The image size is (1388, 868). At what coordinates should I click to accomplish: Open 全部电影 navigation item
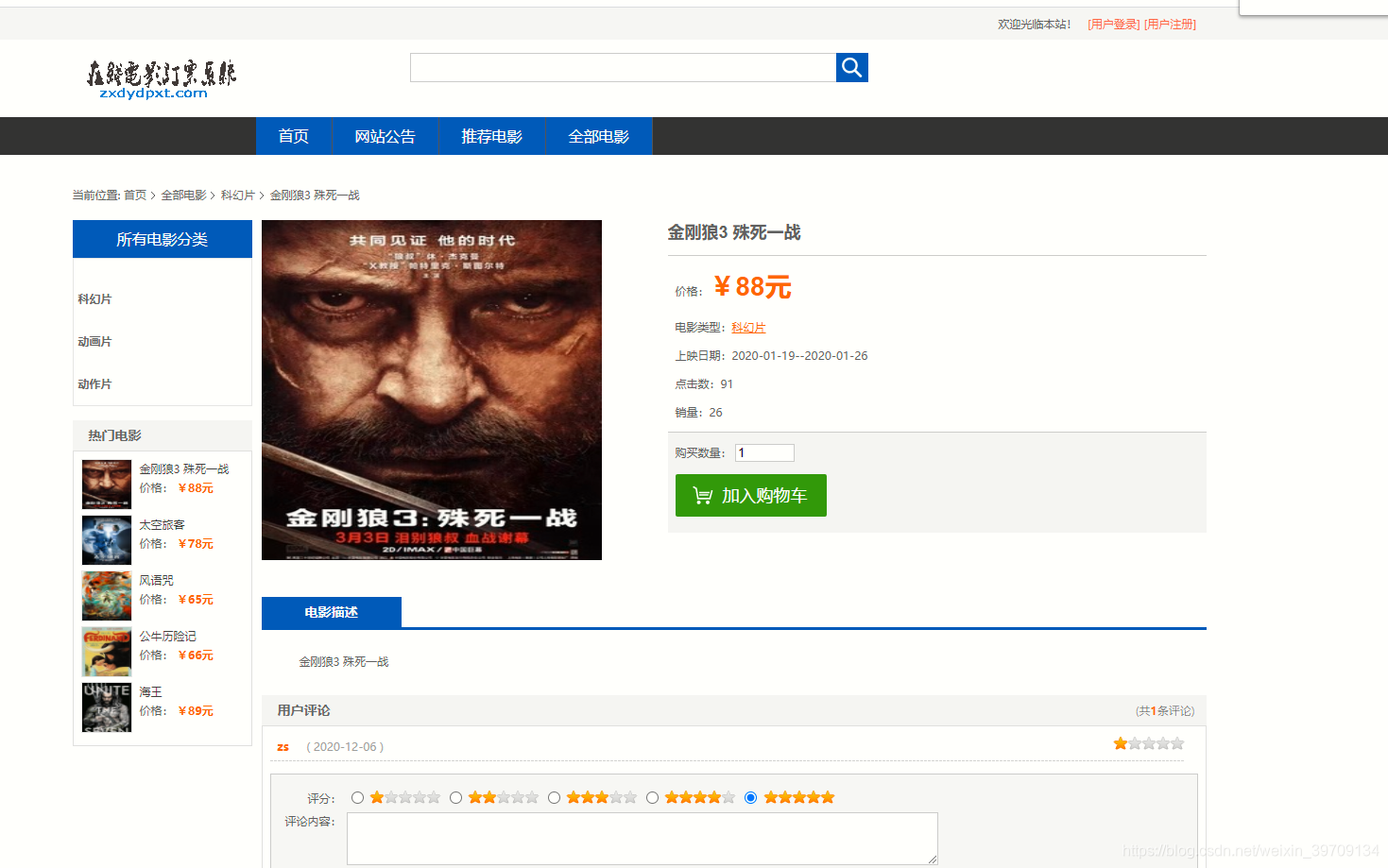point(598,136)
